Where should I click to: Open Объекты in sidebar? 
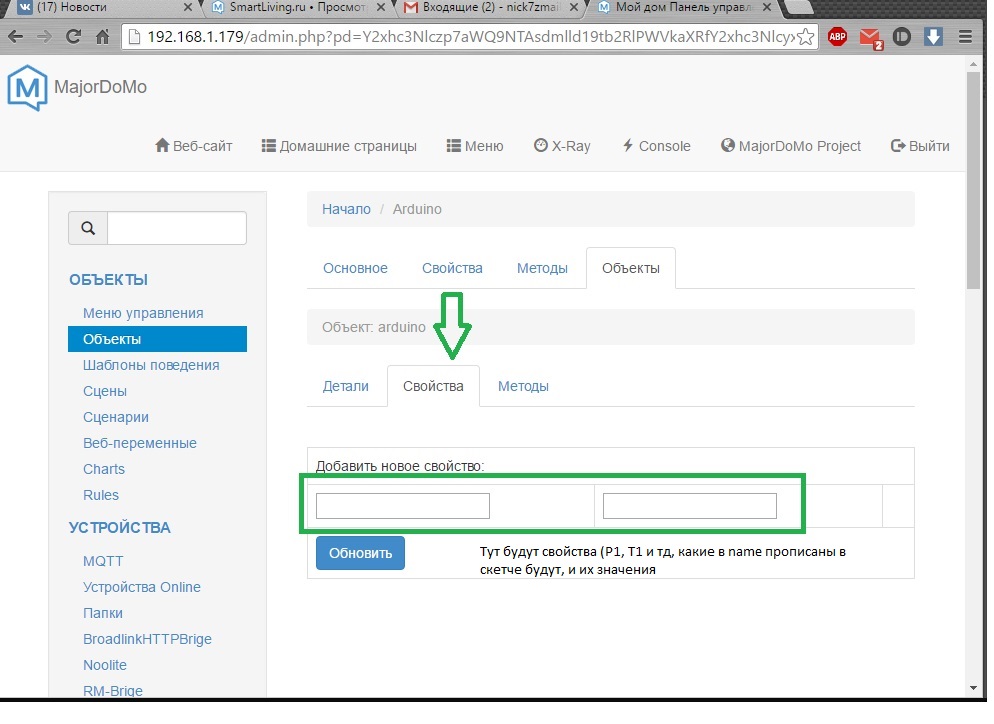(157, 339)
